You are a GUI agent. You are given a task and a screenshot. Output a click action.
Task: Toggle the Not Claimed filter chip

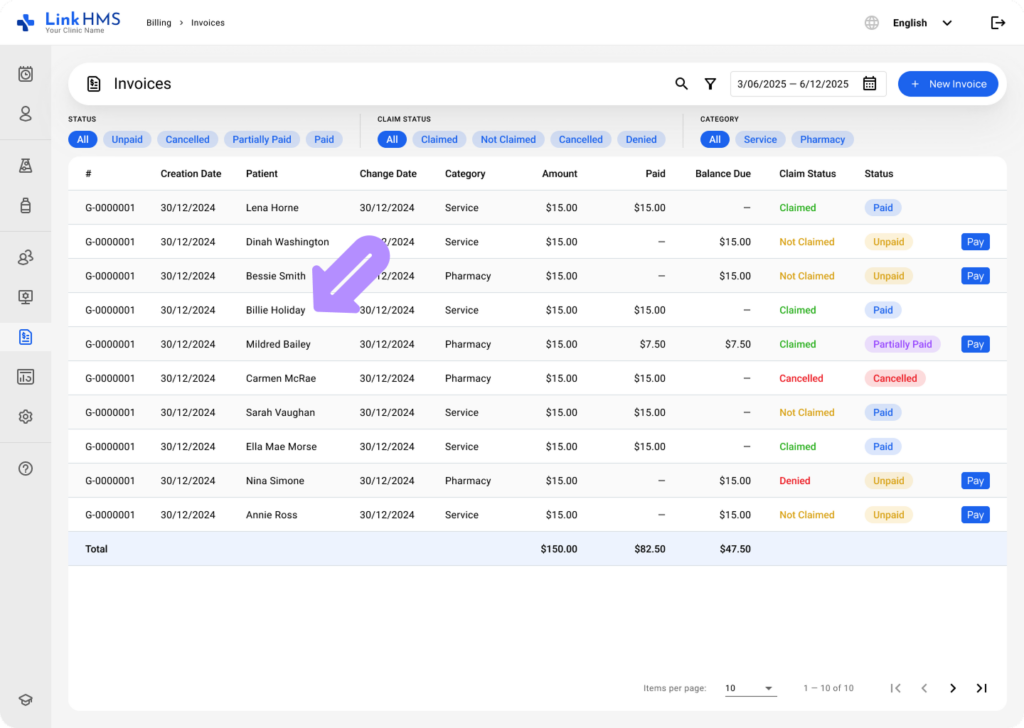pyautogui.click(x=508, y=139)
